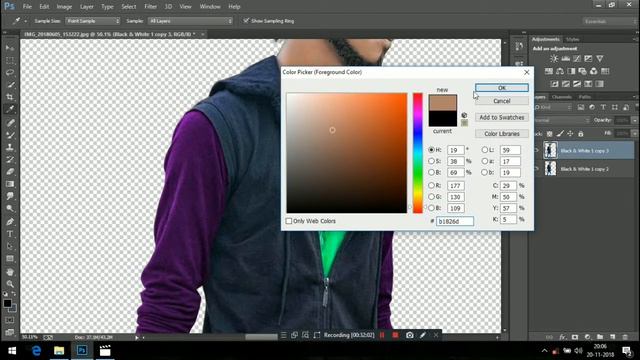The width and height of the screenshot is (640, 360).
Task: Select the Pen tool
Action: pos(10,222)
